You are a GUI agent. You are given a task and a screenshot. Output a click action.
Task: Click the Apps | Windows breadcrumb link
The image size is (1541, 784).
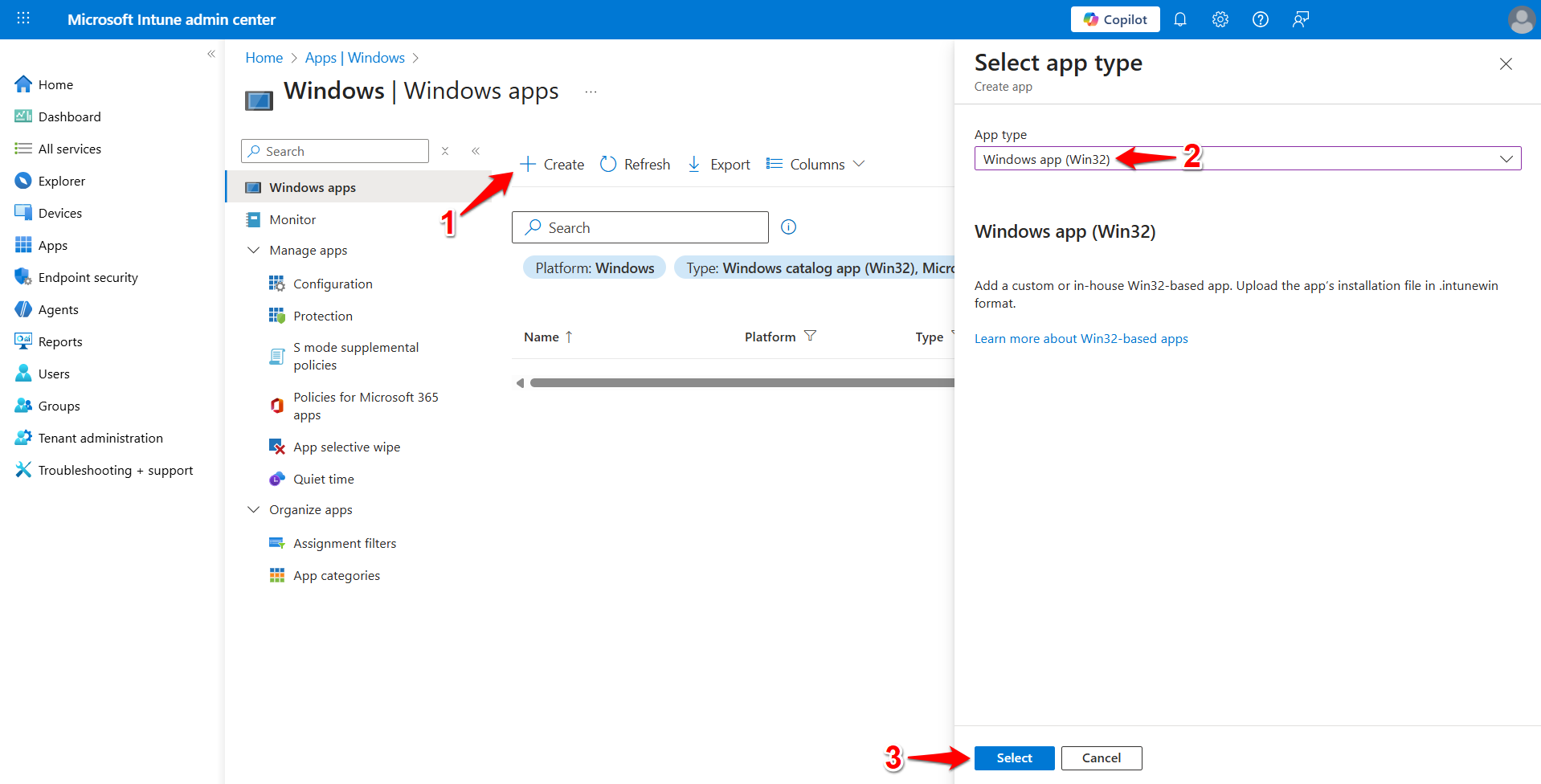(355, 58)
